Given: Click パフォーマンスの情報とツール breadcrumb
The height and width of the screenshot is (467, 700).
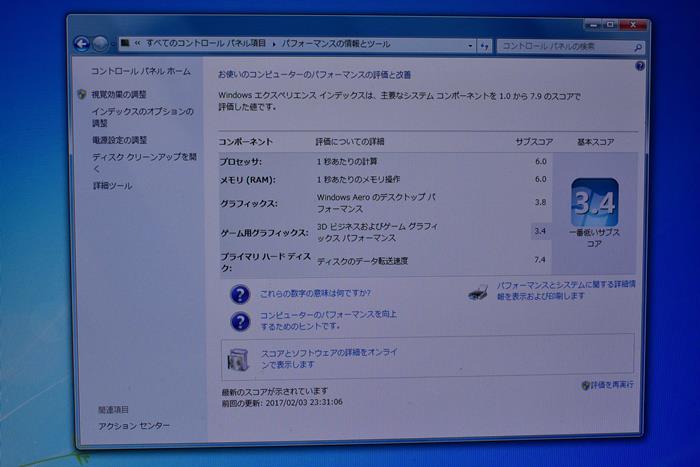Looking at the screenshot, I should click(336, 44).
